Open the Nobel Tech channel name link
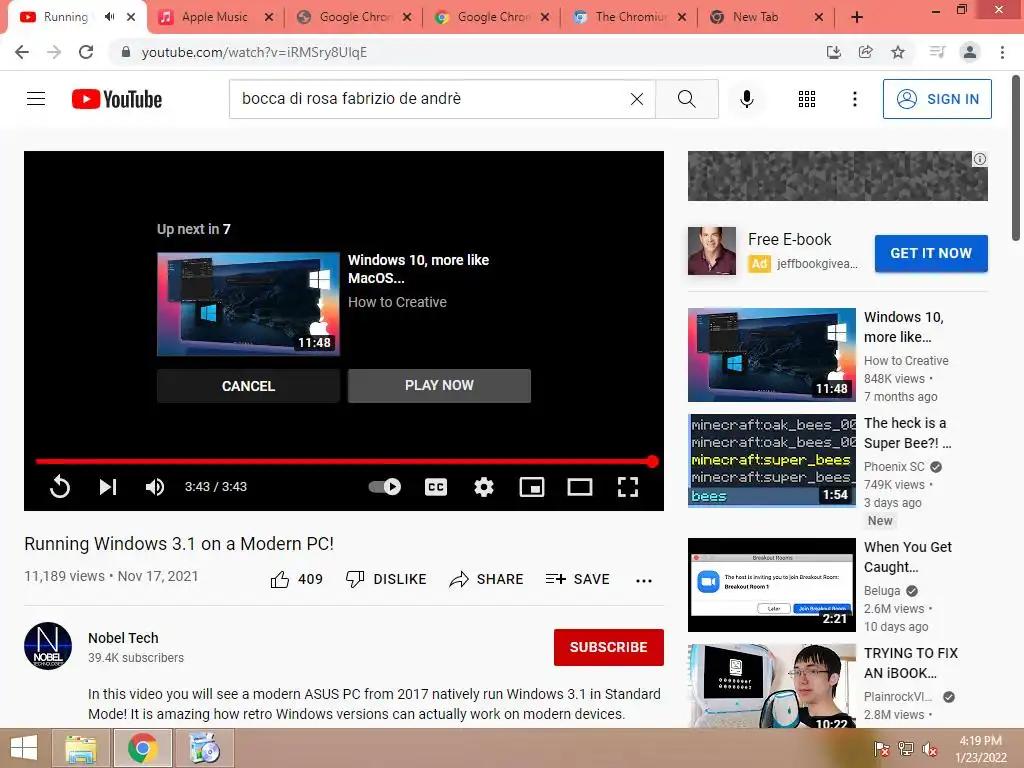 click(123, 638)
